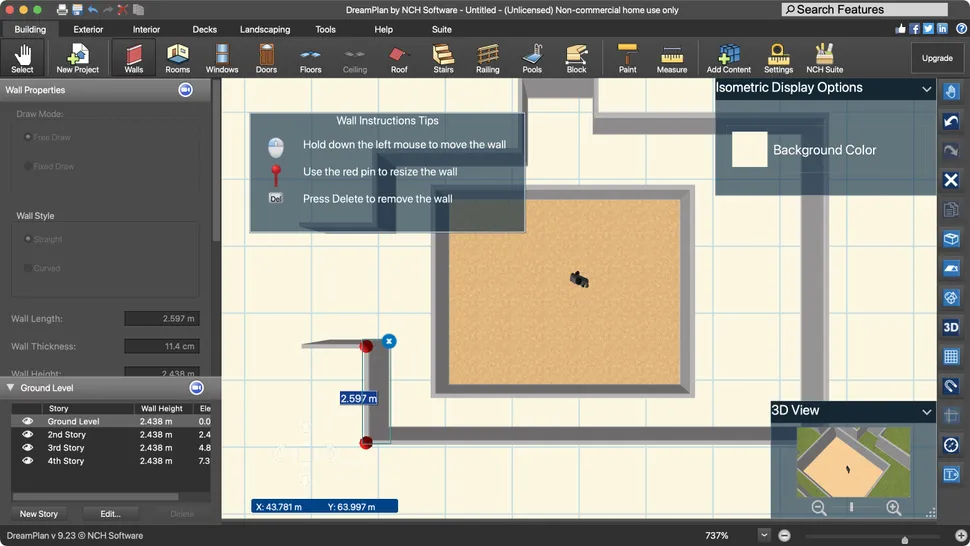This screenshot has width=970, height=546.
Task: Click the Paint tool icon
Action: [627, 58]
